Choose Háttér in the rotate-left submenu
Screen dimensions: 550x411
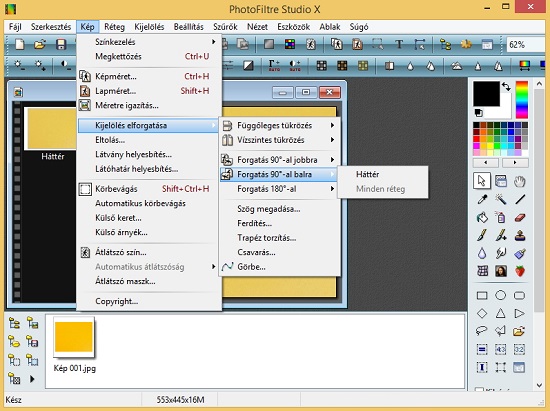click(x=367, y=174)
